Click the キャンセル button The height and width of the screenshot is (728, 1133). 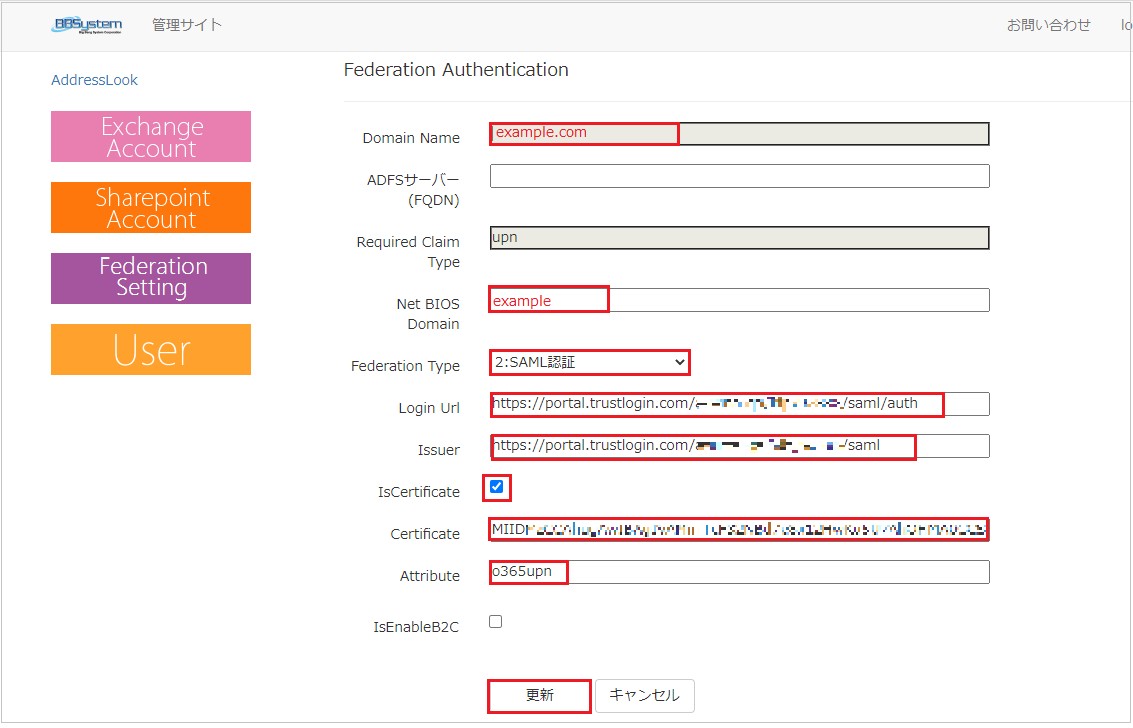tap(645, 696)
